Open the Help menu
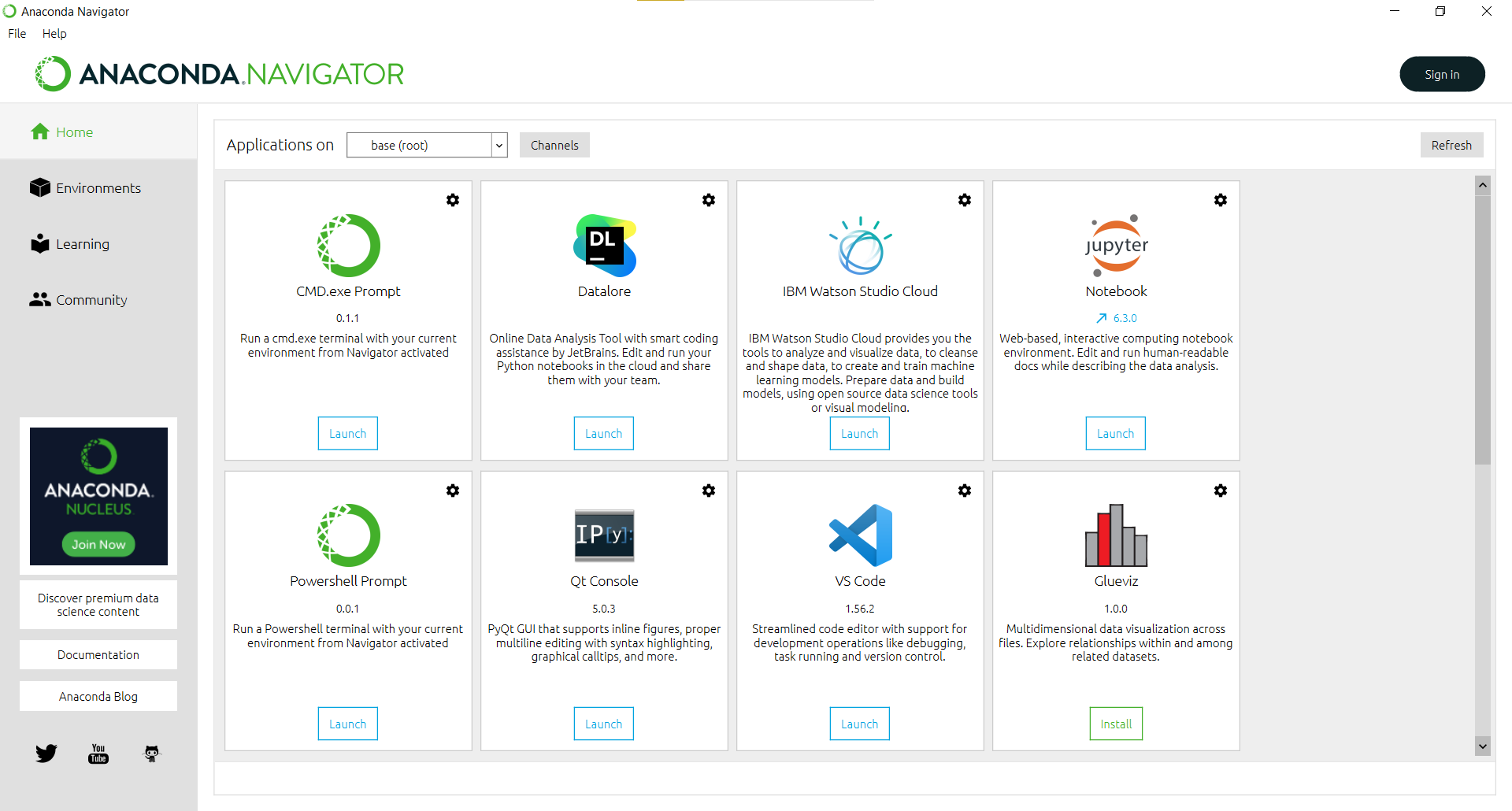This screenshot has width=1512, height=811. [x=54, y=34]
